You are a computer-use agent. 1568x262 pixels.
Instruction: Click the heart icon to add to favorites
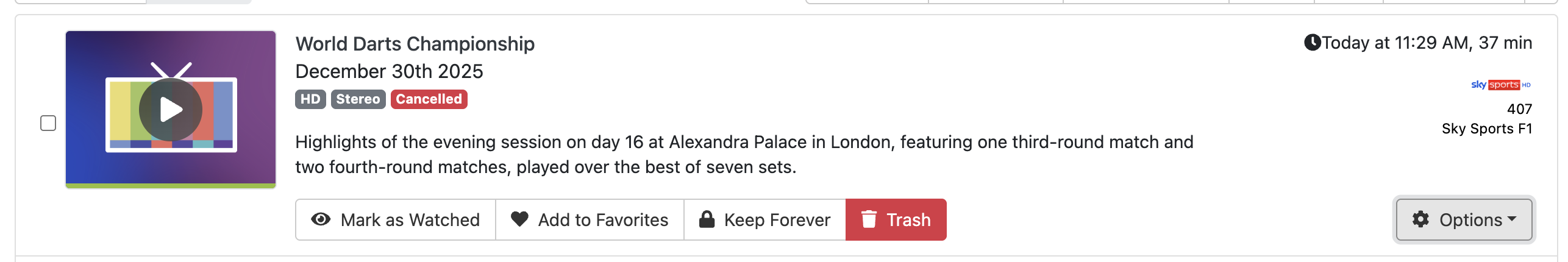(519, 219)
